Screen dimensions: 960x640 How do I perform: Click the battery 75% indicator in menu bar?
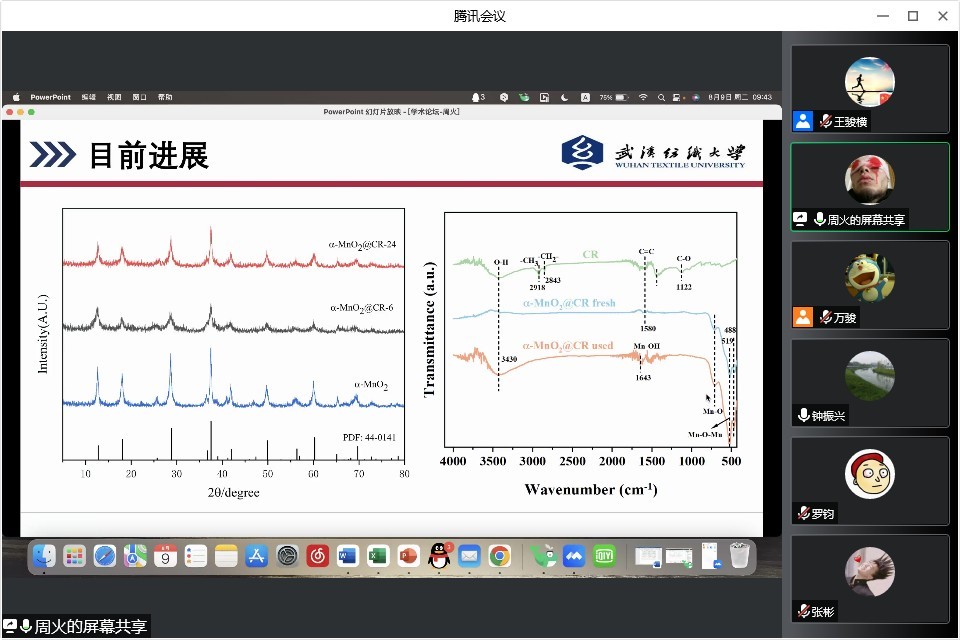(x=612, y=97)
